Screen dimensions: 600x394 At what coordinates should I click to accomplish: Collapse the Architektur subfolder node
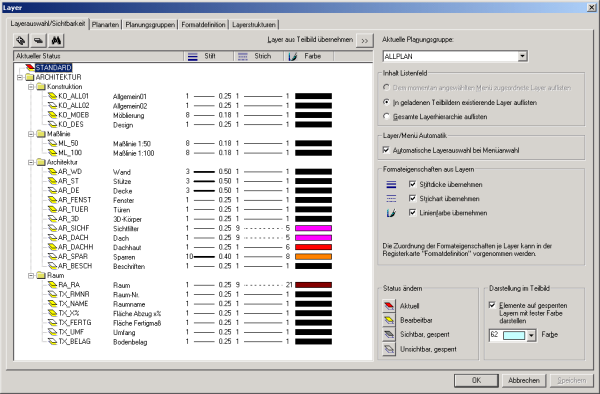(x=31, y=162)
